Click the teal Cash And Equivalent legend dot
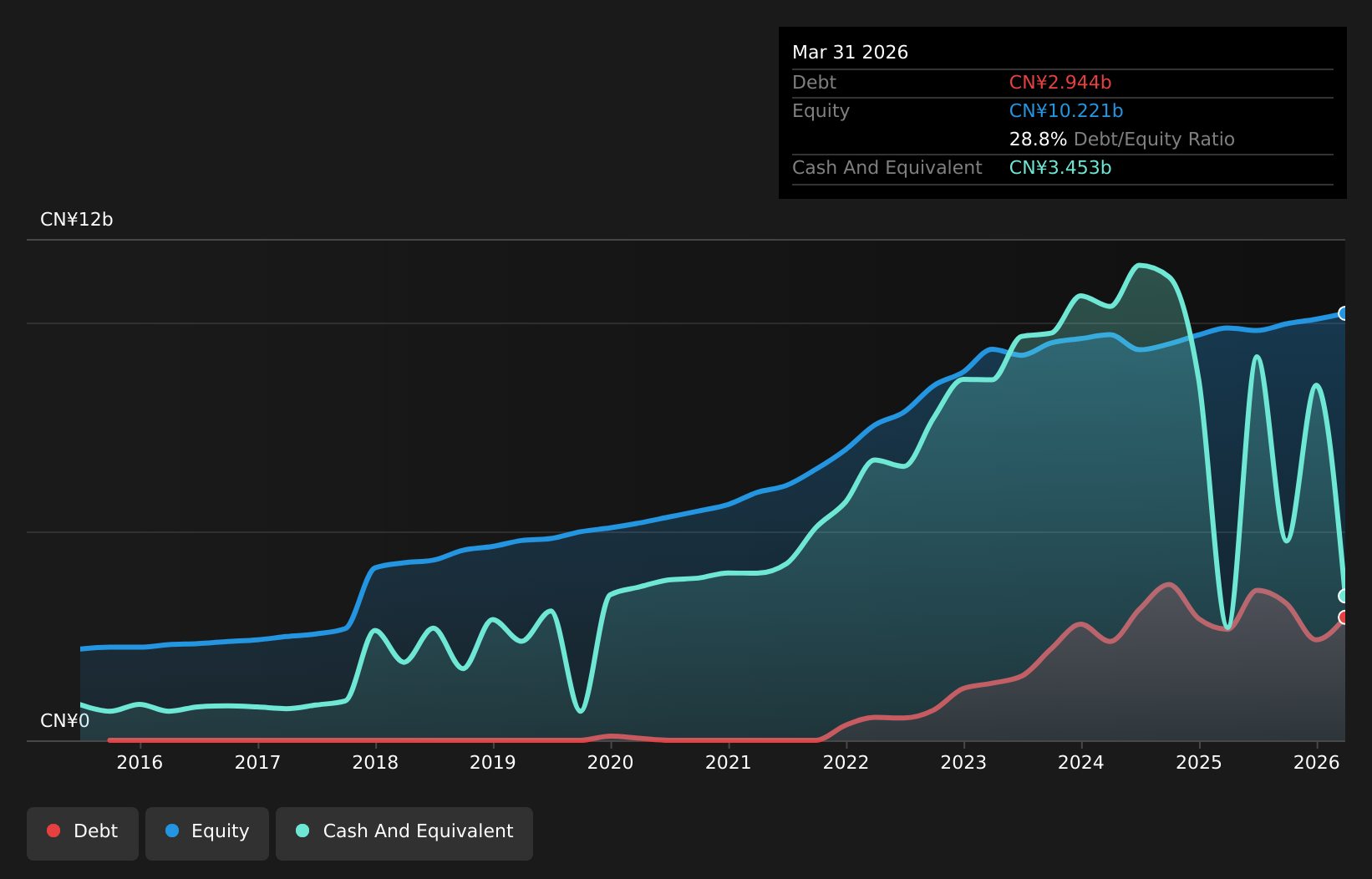Screen dimensions: 1372x879 tap(302, 831)
